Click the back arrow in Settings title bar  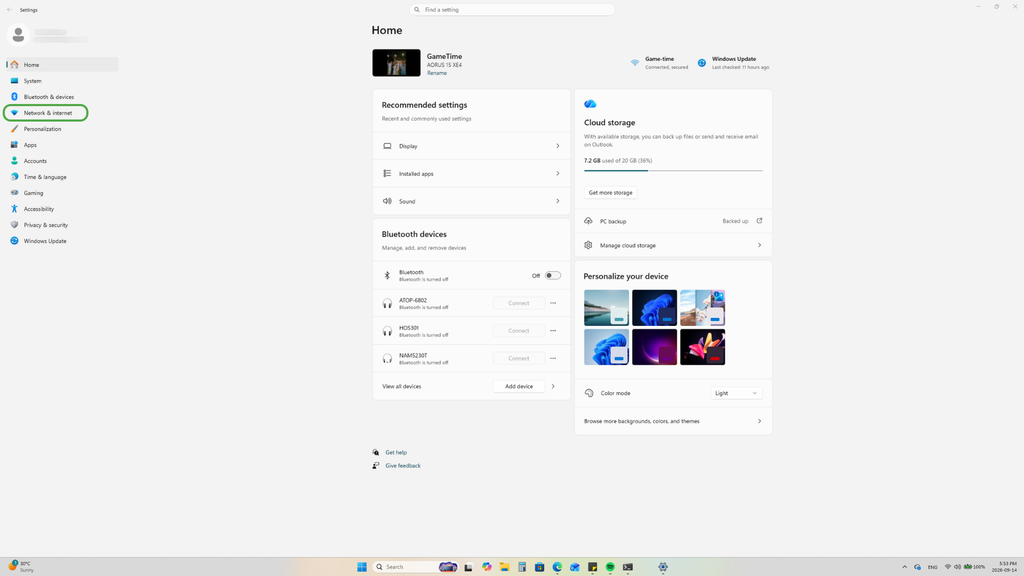coord(9,10)
